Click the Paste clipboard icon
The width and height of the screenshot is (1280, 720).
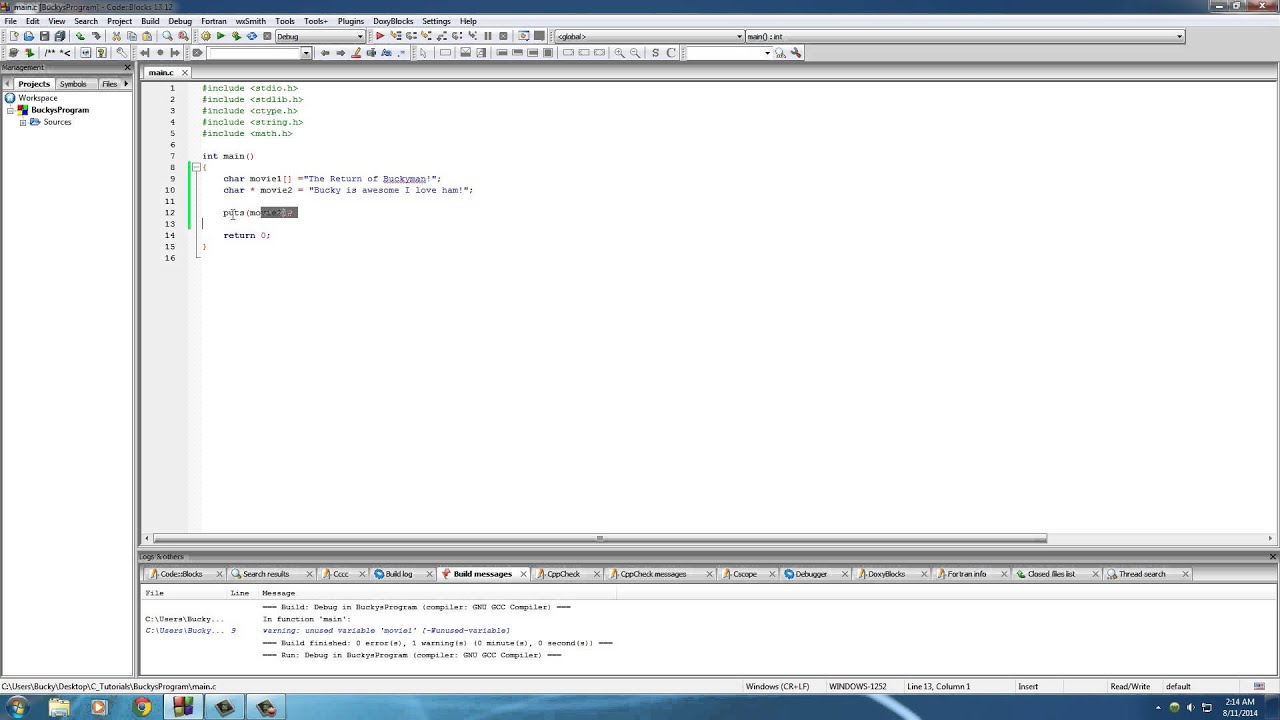pyautogui.click(x=147, y=37)
